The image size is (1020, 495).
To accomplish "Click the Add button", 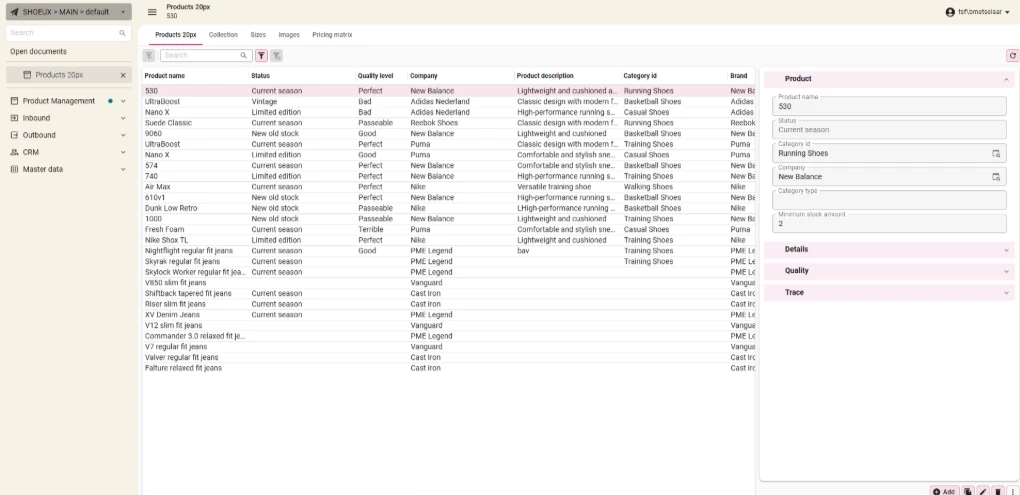I will [944, 492].
